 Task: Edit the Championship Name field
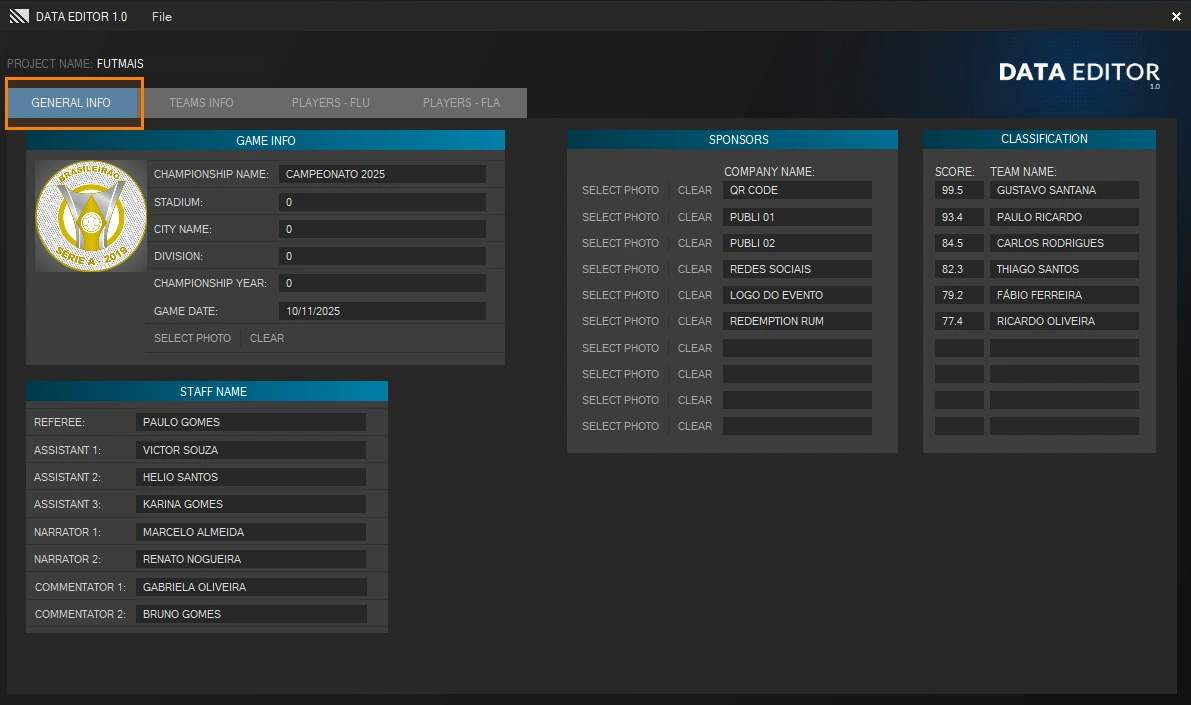[382, 174]
